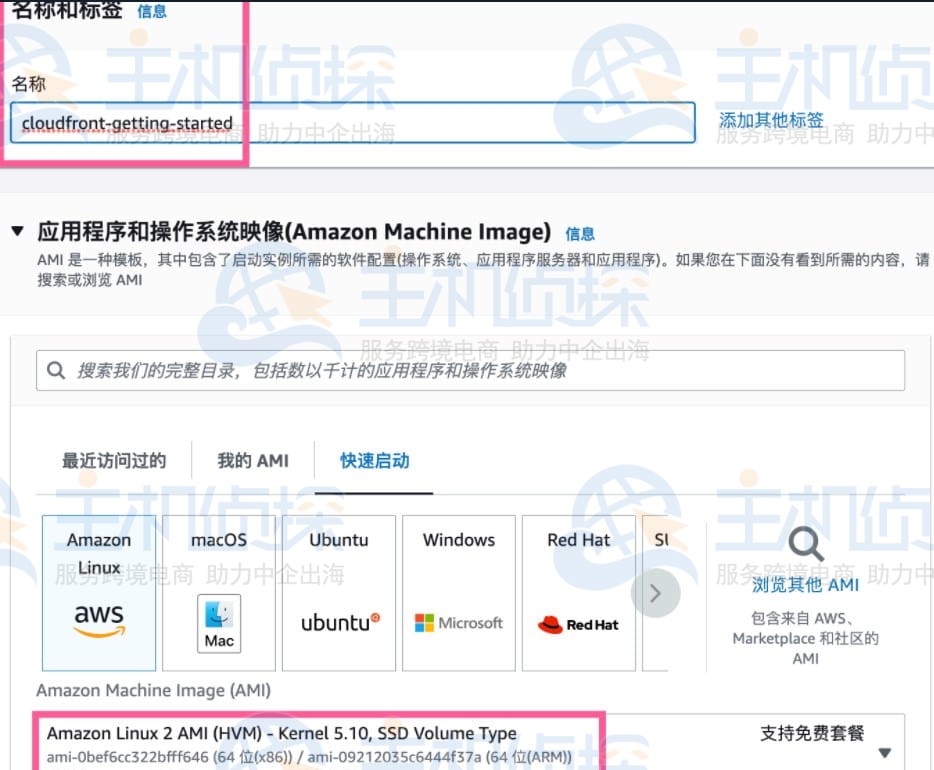Screen dimensions: 934x770
Task: Click the right chevron to reveal more OS cards
Action: (657, 592)
